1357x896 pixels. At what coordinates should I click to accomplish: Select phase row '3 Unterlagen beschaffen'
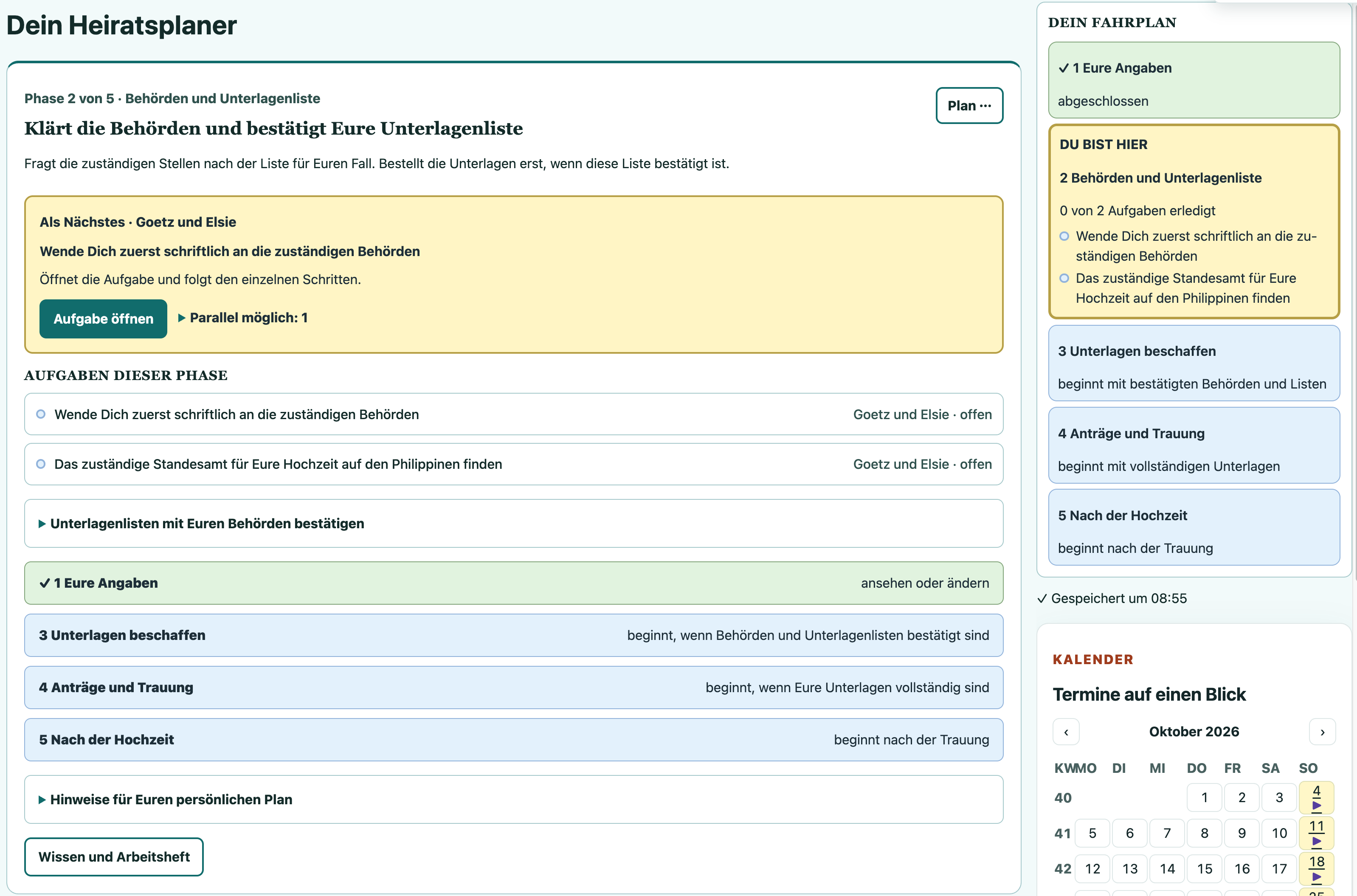tap(514, 635)
